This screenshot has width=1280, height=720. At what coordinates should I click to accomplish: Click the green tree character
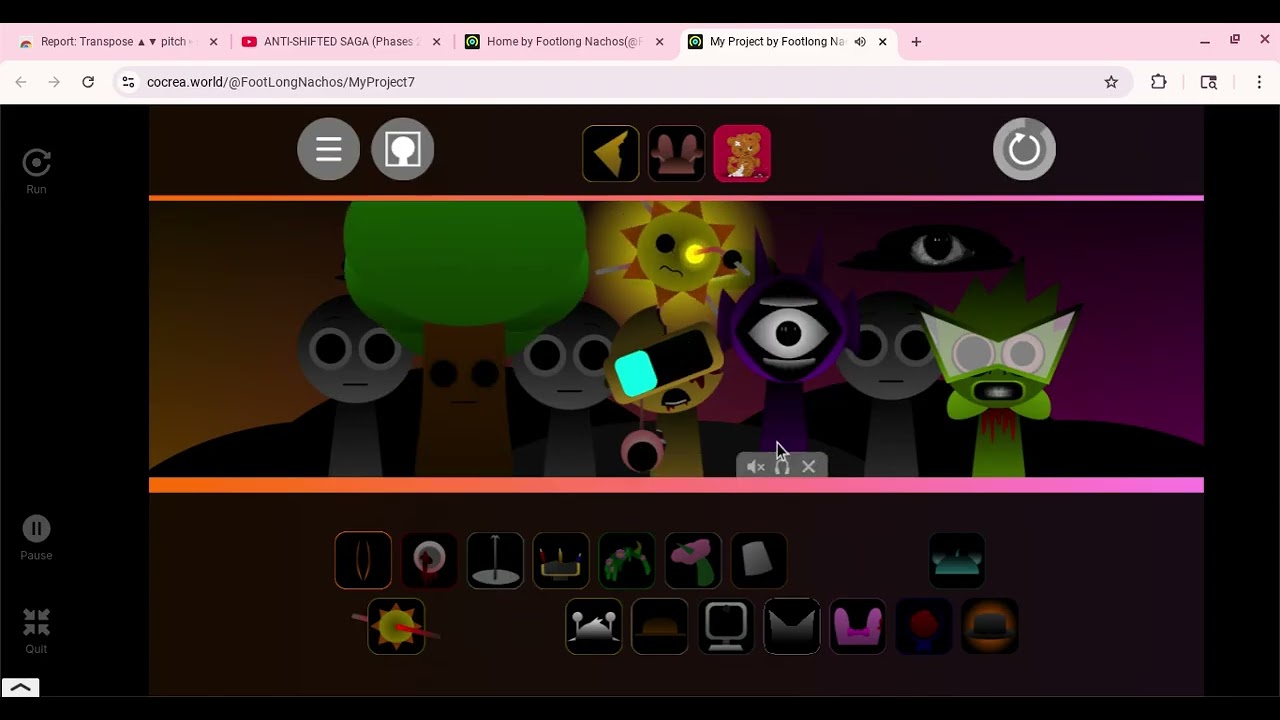[x=464, y=330]
